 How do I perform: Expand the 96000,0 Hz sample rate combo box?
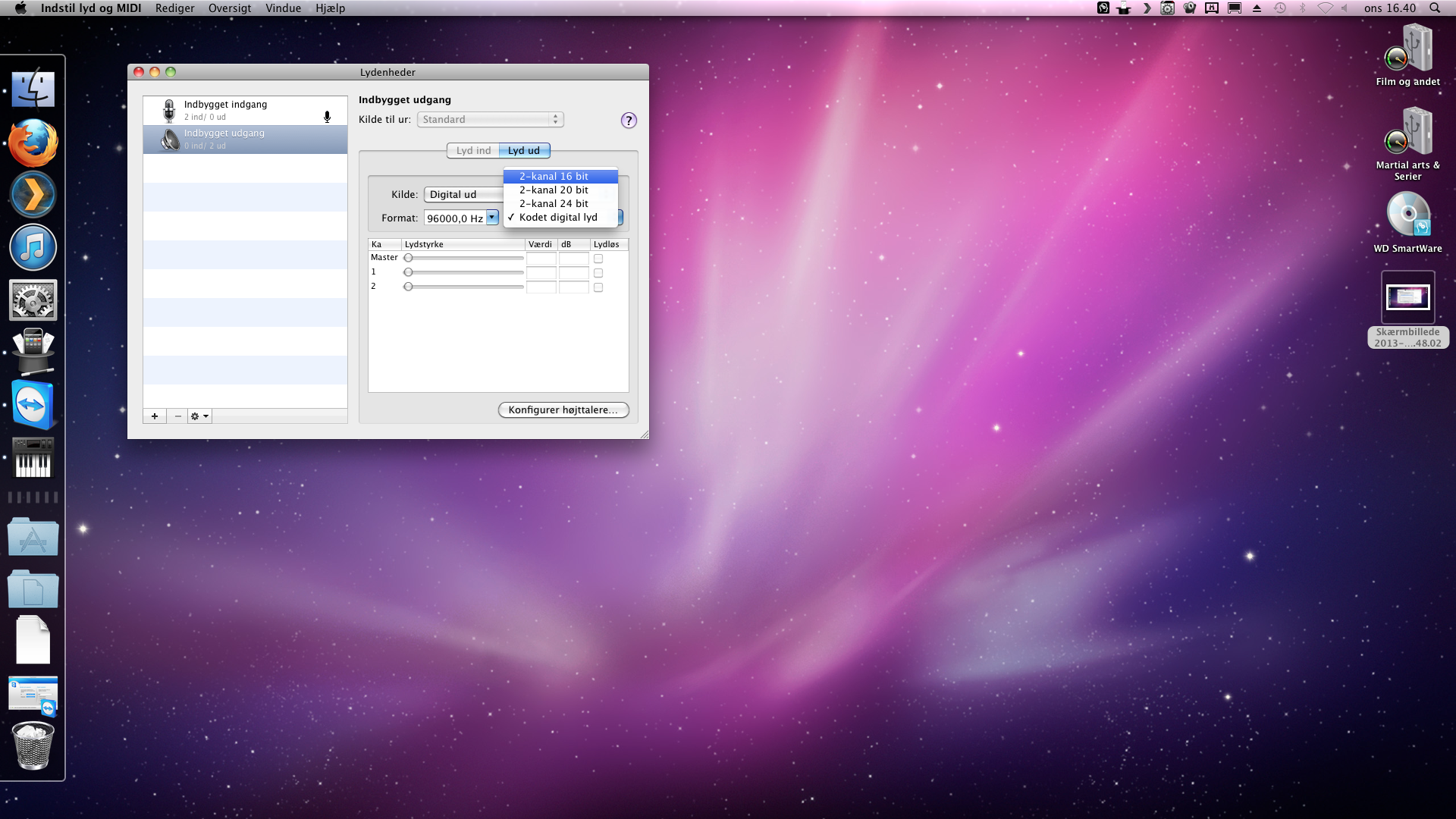click(492, 218)
